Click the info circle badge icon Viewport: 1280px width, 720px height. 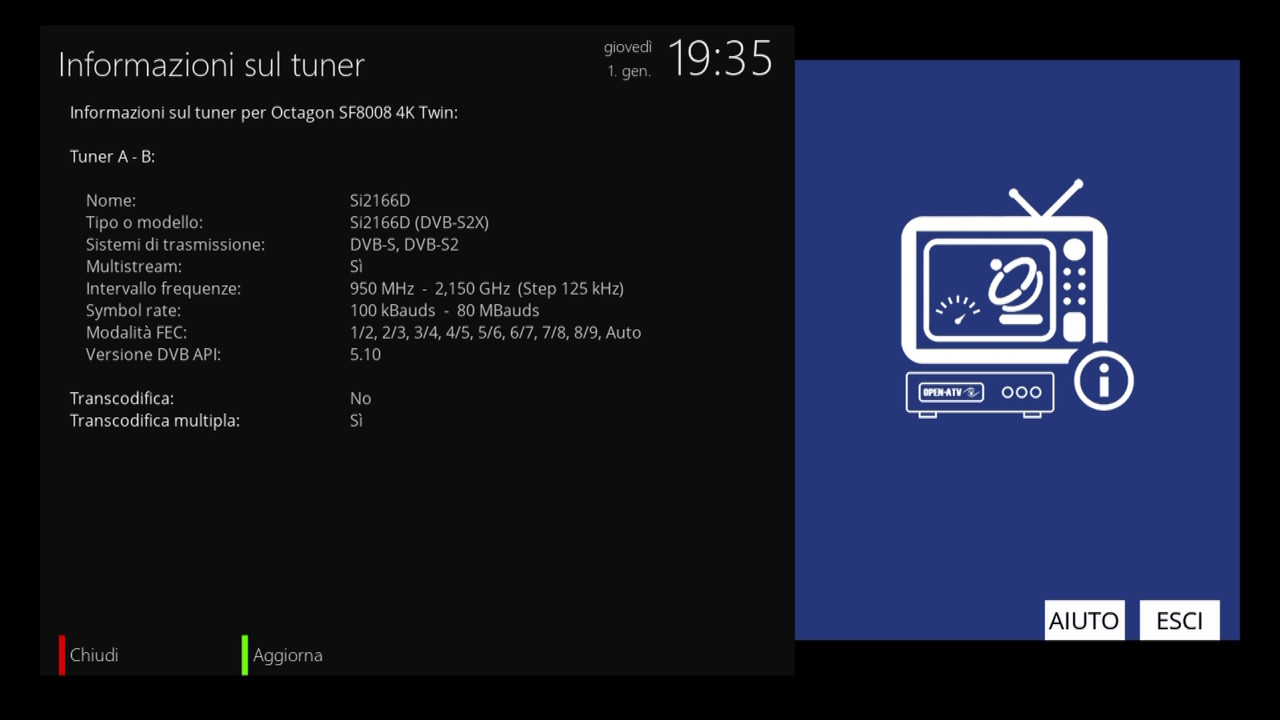point(1104,380)
